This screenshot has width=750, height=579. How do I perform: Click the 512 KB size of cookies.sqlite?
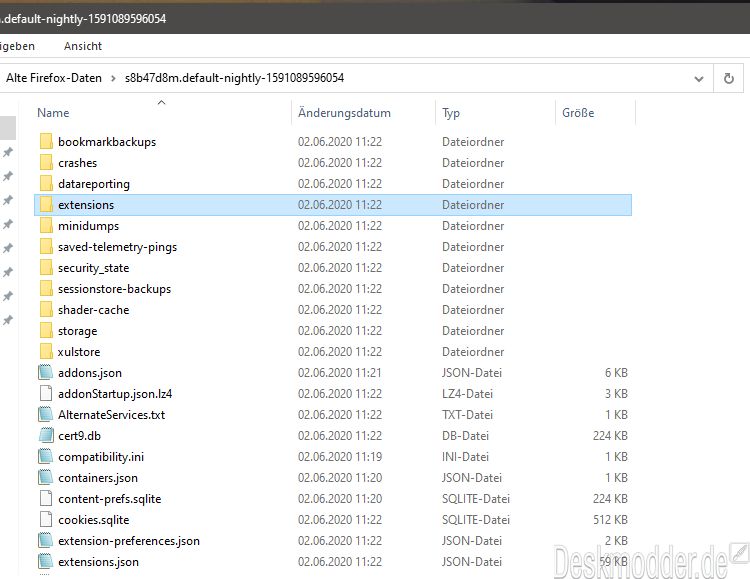click(x=610, y=520)
